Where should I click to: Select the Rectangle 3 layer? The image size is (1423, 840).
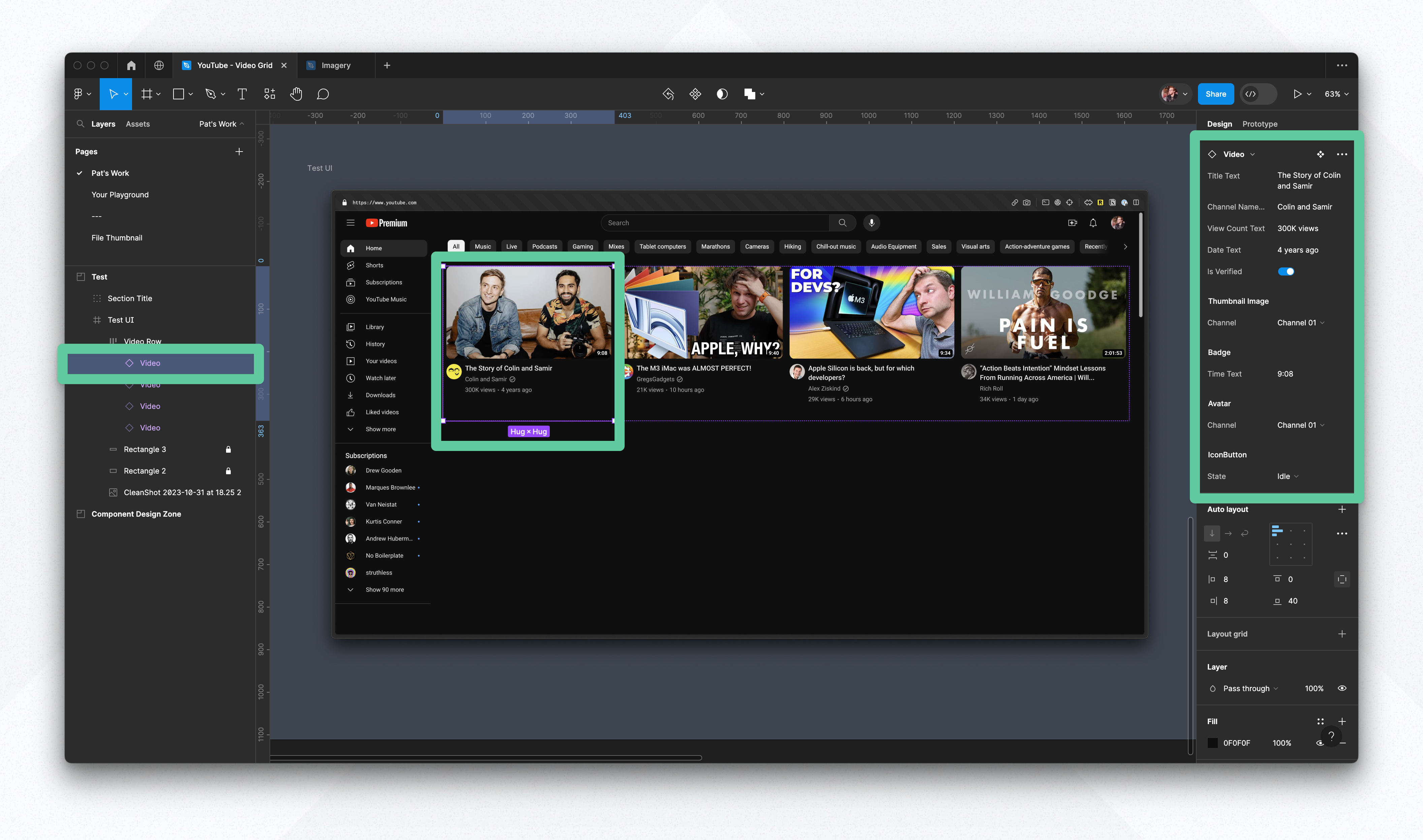click(x=145, y=449)
